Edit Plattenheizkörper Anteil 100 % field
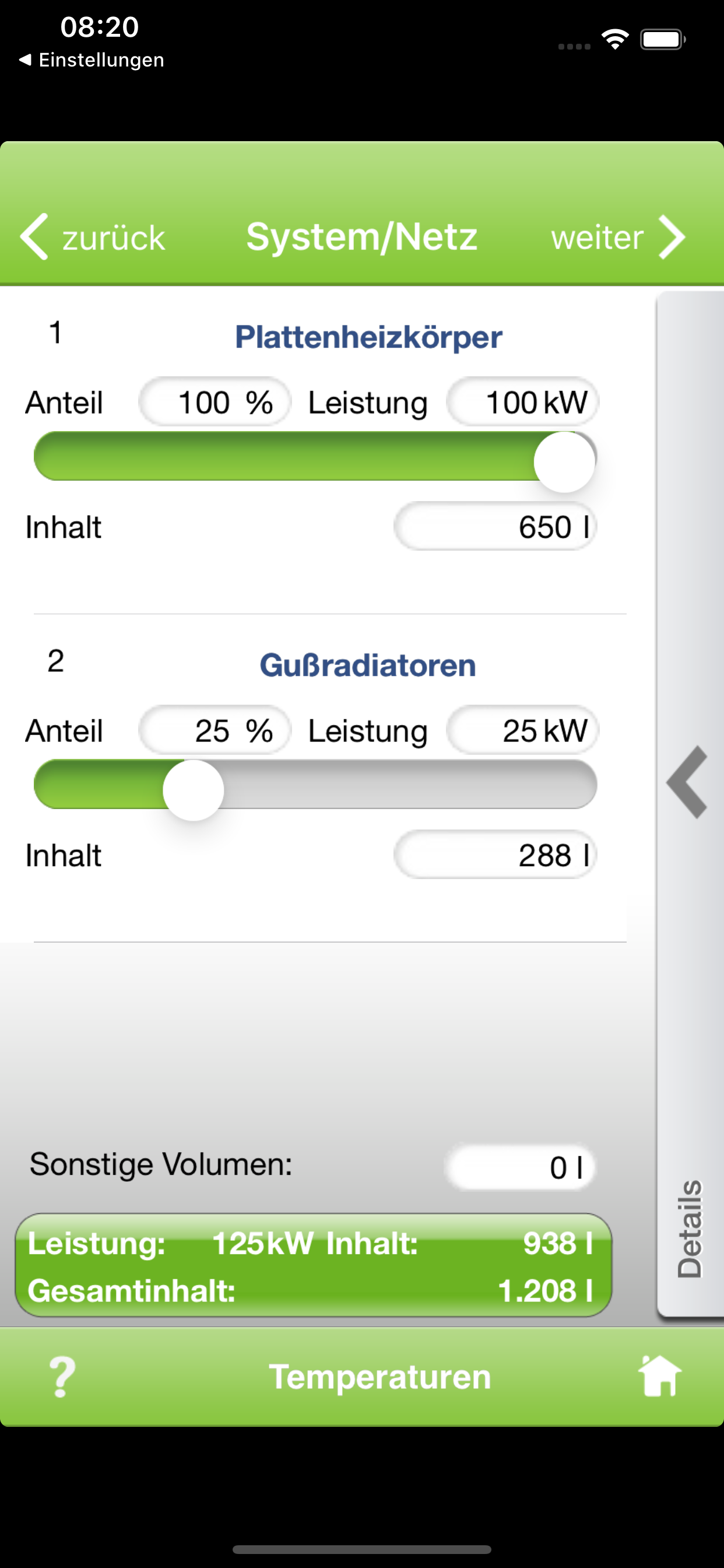This screenshot has height=1568, width=724. tap(215, 402)
